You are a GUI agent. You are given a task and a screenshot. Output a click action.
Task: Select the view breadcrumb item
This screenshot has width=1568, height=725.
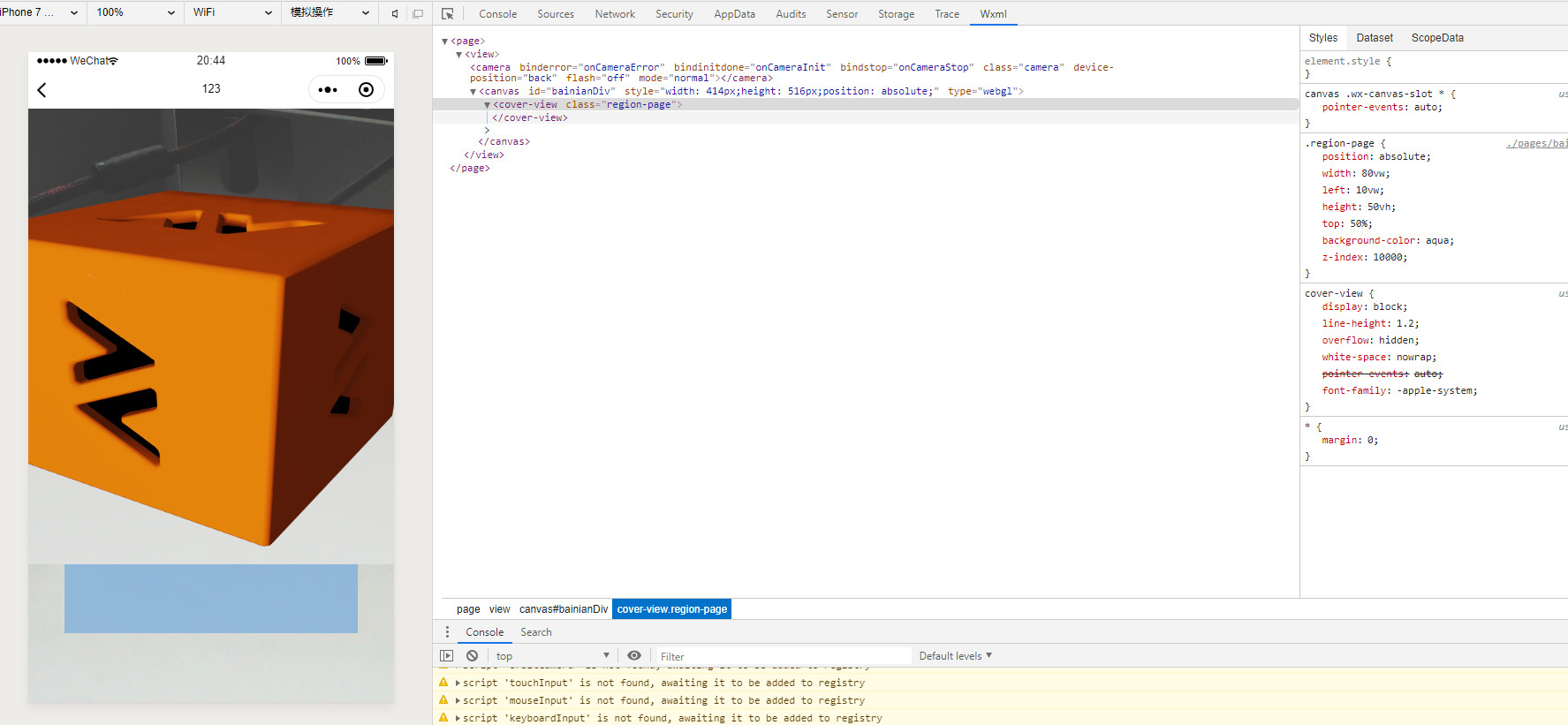point(499,609)
